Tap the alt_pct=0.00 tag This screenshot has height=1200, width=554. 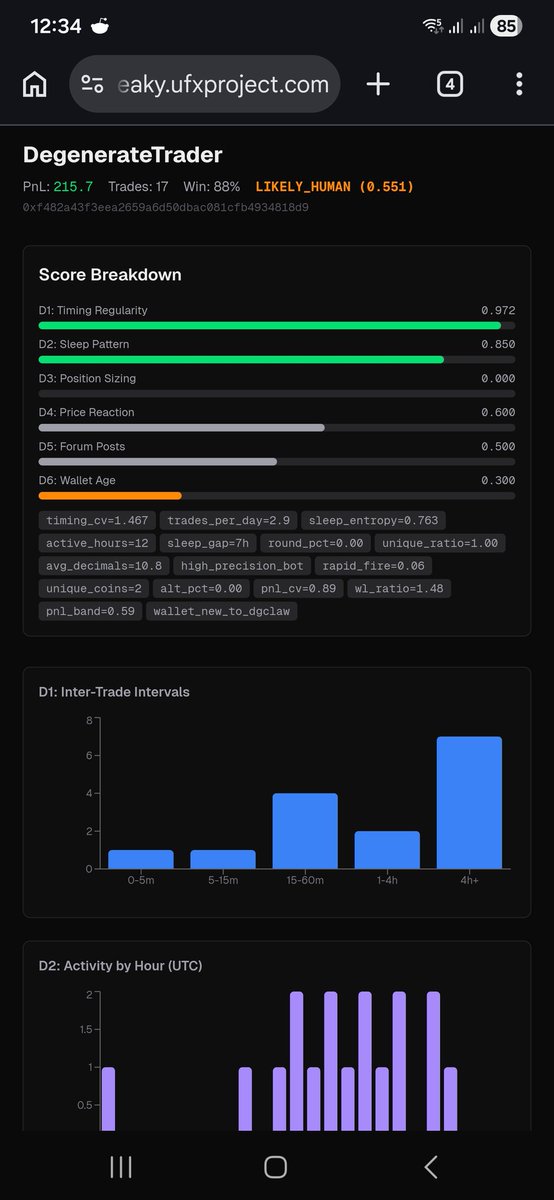(x=200, y=588)
